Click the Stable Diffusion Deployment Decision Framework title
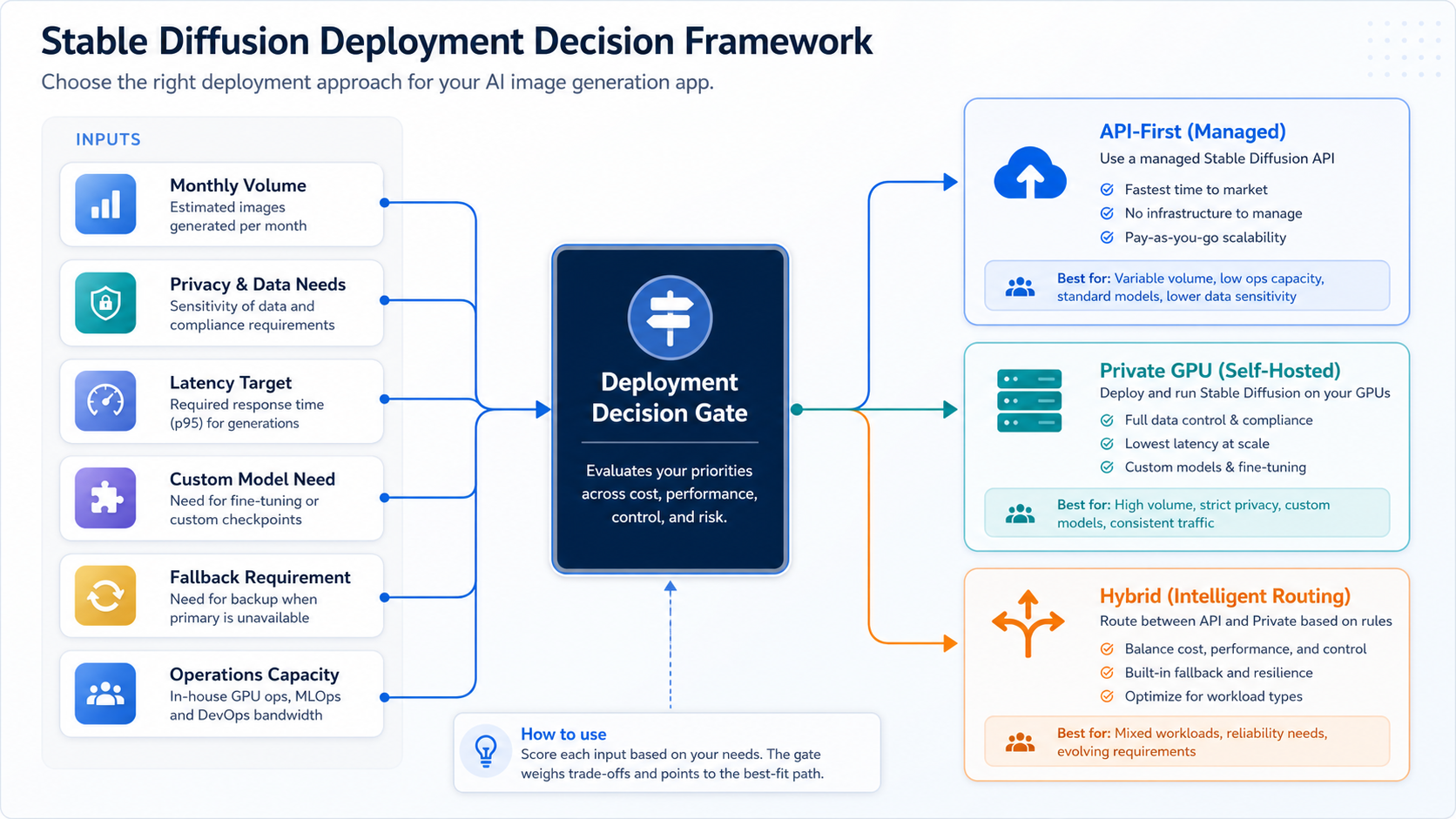 [x=456, y=41]
